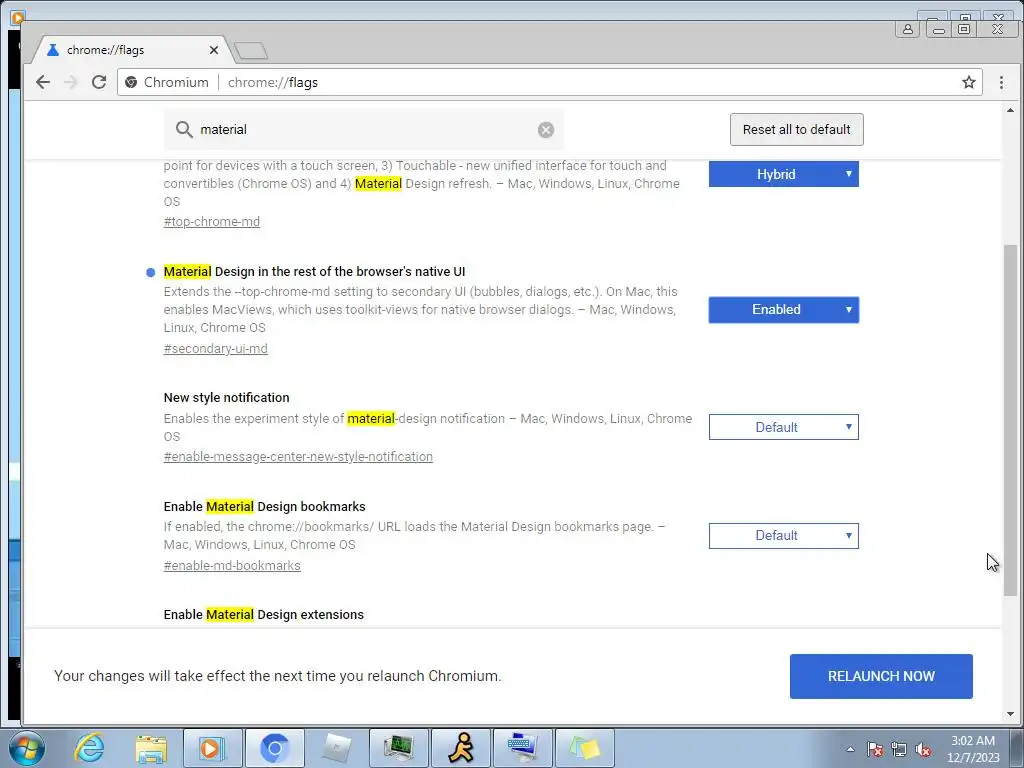The width and height of the screenshot is (1024, 768).
Task: Open the Default dropdown for Material Design bookmarks
Action: pyautogui.click(x=784, y=536)
